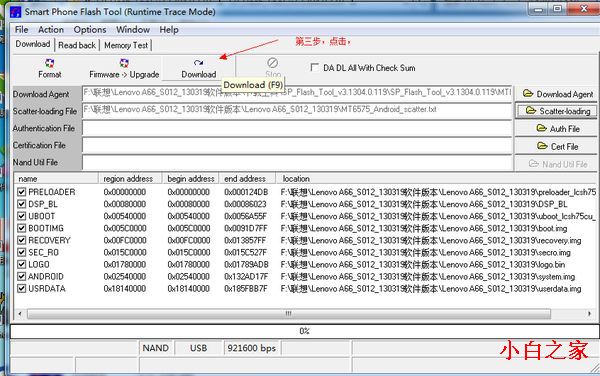This screenshot has width=600, height=376.
Task: Click end address 0x01789ADB
Action: tap(246, 264)
